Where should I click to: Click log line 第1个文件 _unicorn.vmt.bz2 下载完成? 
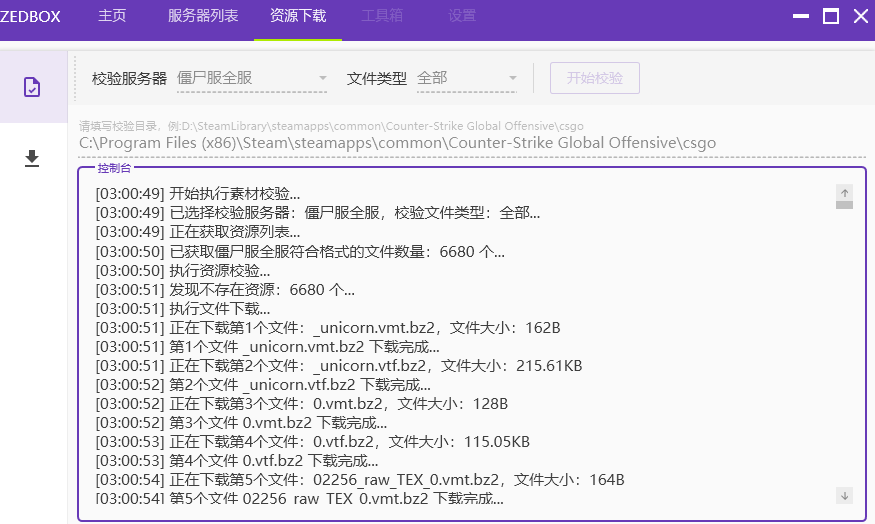[x=267, y=347]
